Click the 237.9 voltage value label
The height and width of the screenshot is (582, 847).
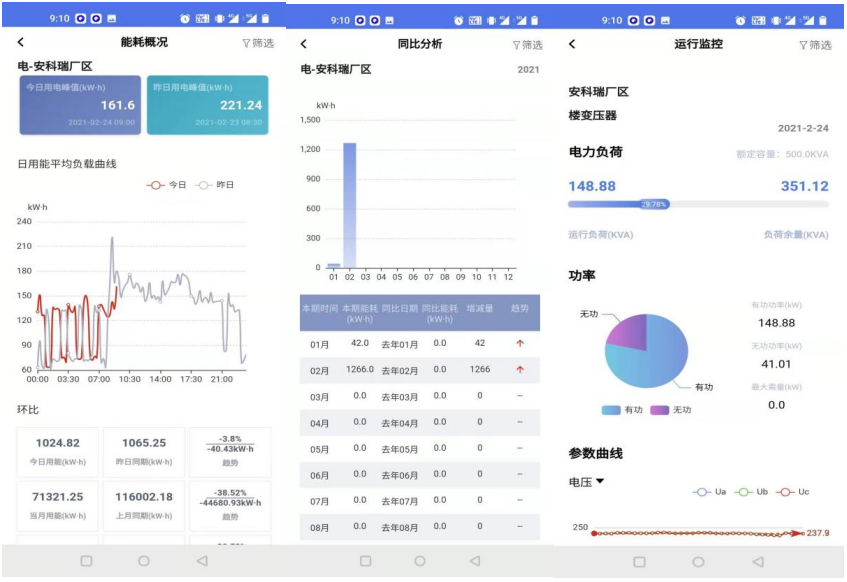(818, 533)
